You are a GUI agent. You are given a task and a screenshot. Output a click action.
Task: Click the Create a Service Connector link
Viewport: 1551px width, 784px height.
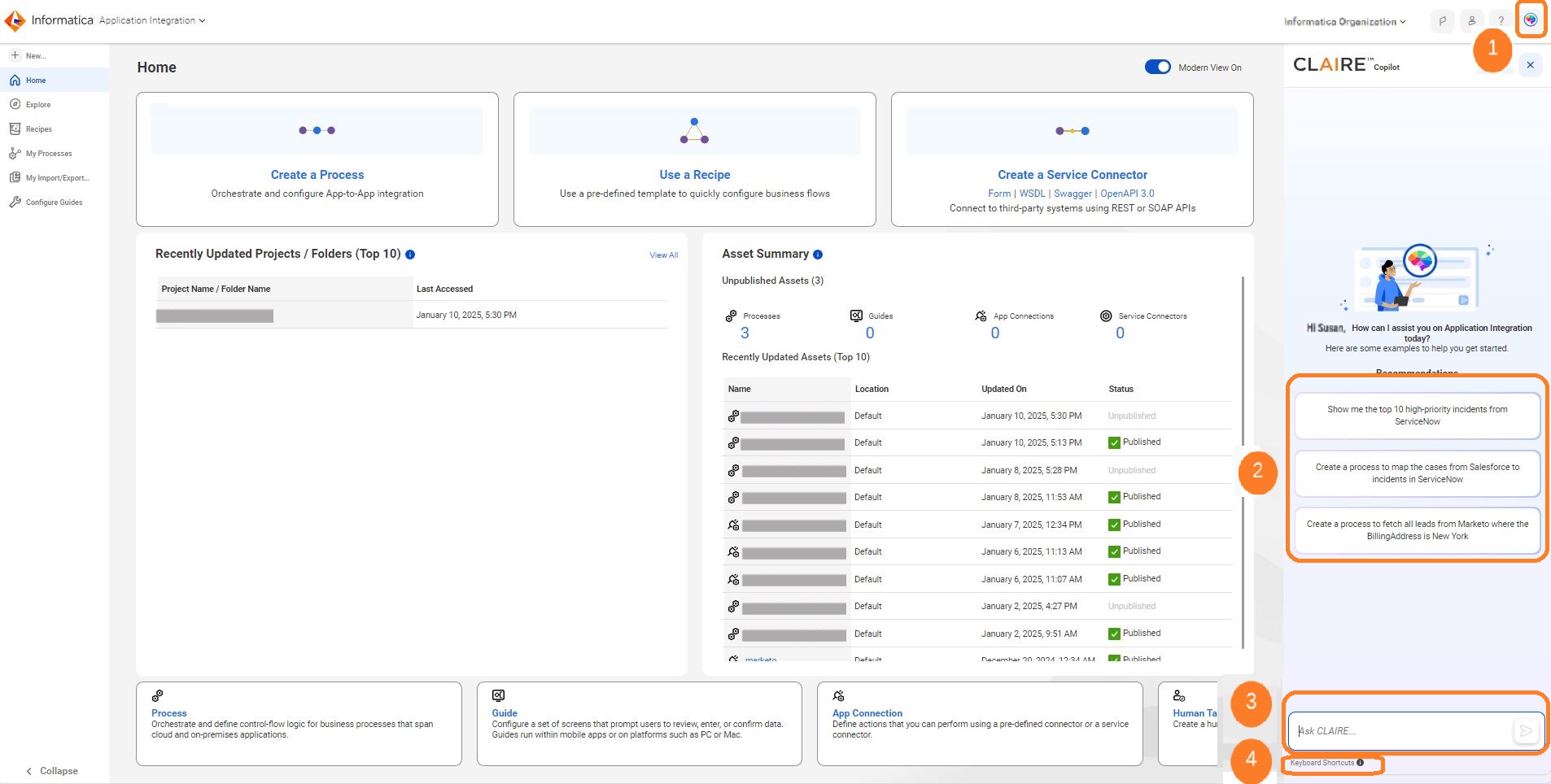click(x=1073, y=175)
